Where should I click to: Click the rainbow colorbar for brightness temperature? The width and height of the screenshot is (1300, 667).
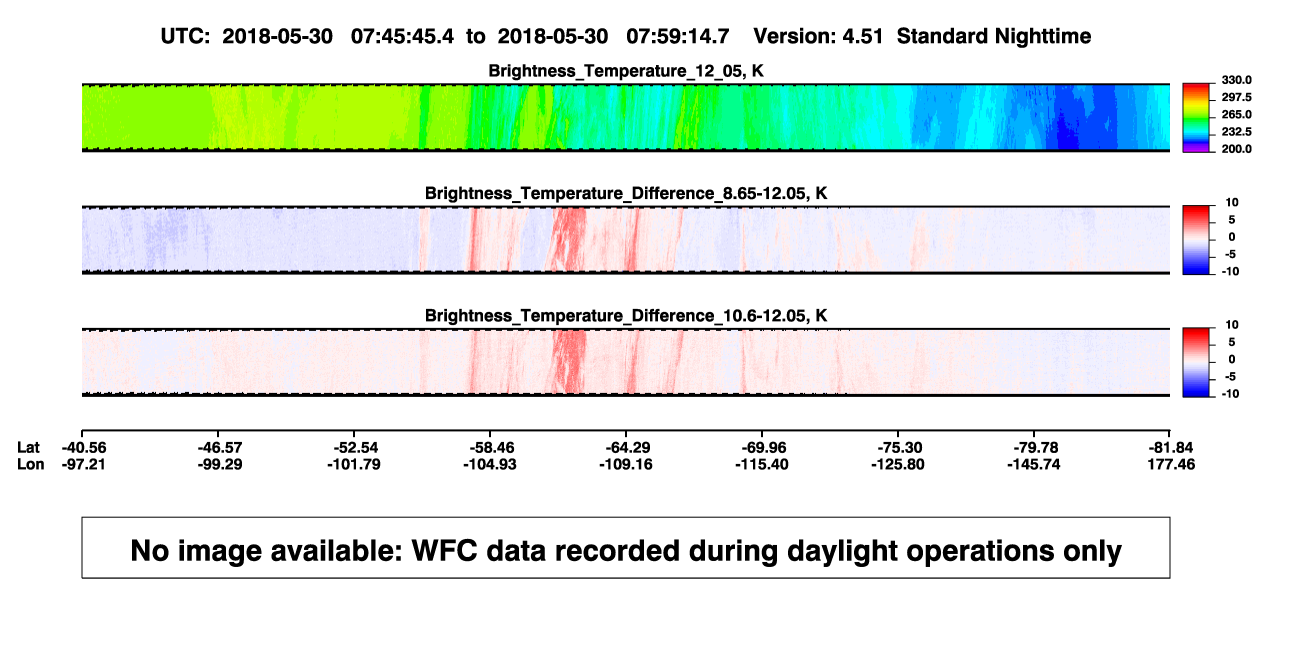[1197, 118]
